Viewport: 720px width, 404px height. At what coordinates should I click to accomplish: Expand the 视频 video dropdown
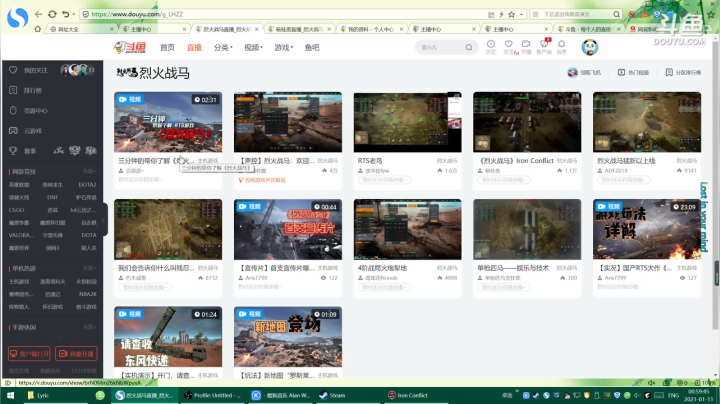tap(253, 47)
